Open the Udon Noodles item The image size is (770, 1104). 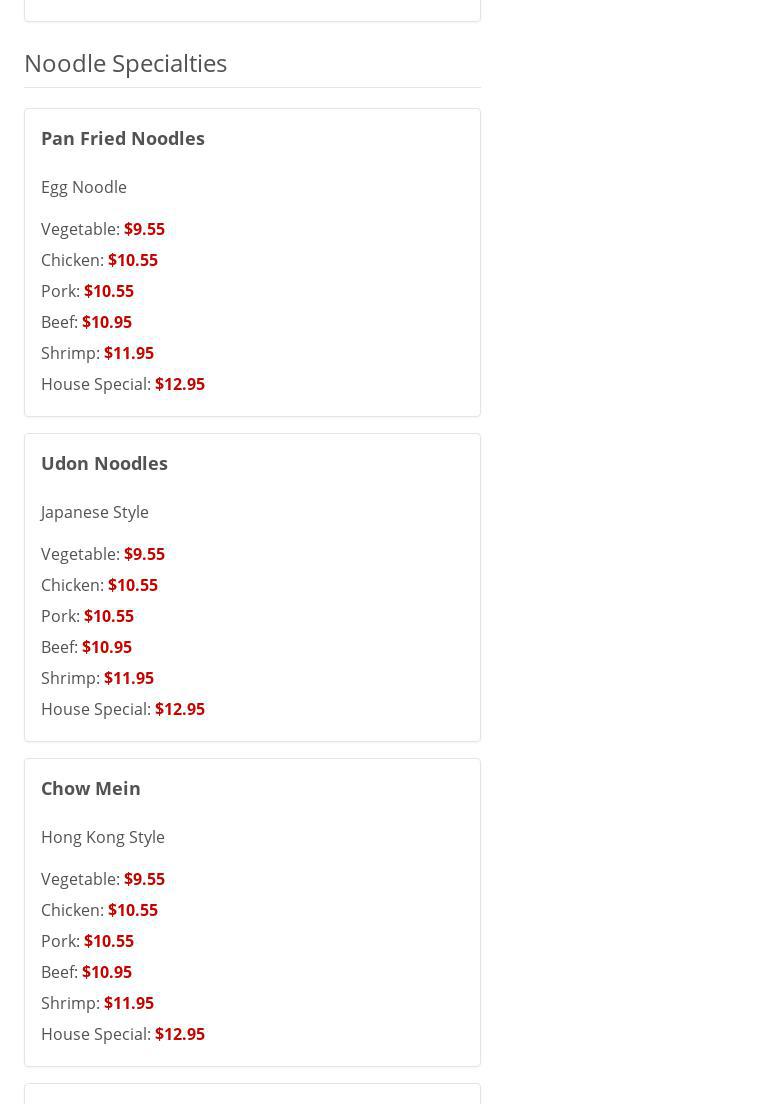[x=104, y=463]
